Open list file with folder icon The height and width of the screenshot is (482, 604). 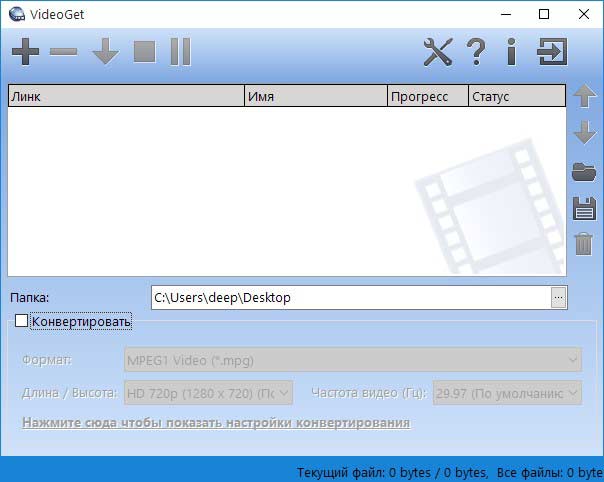coord(584,172)
